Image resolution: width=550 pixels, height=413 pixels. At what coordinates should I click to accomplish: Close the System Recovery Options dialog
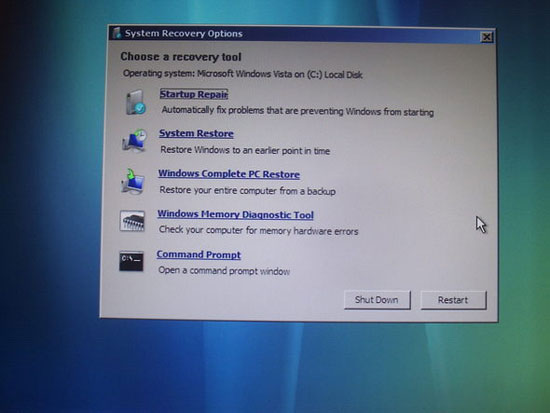[x=487, y=37]
